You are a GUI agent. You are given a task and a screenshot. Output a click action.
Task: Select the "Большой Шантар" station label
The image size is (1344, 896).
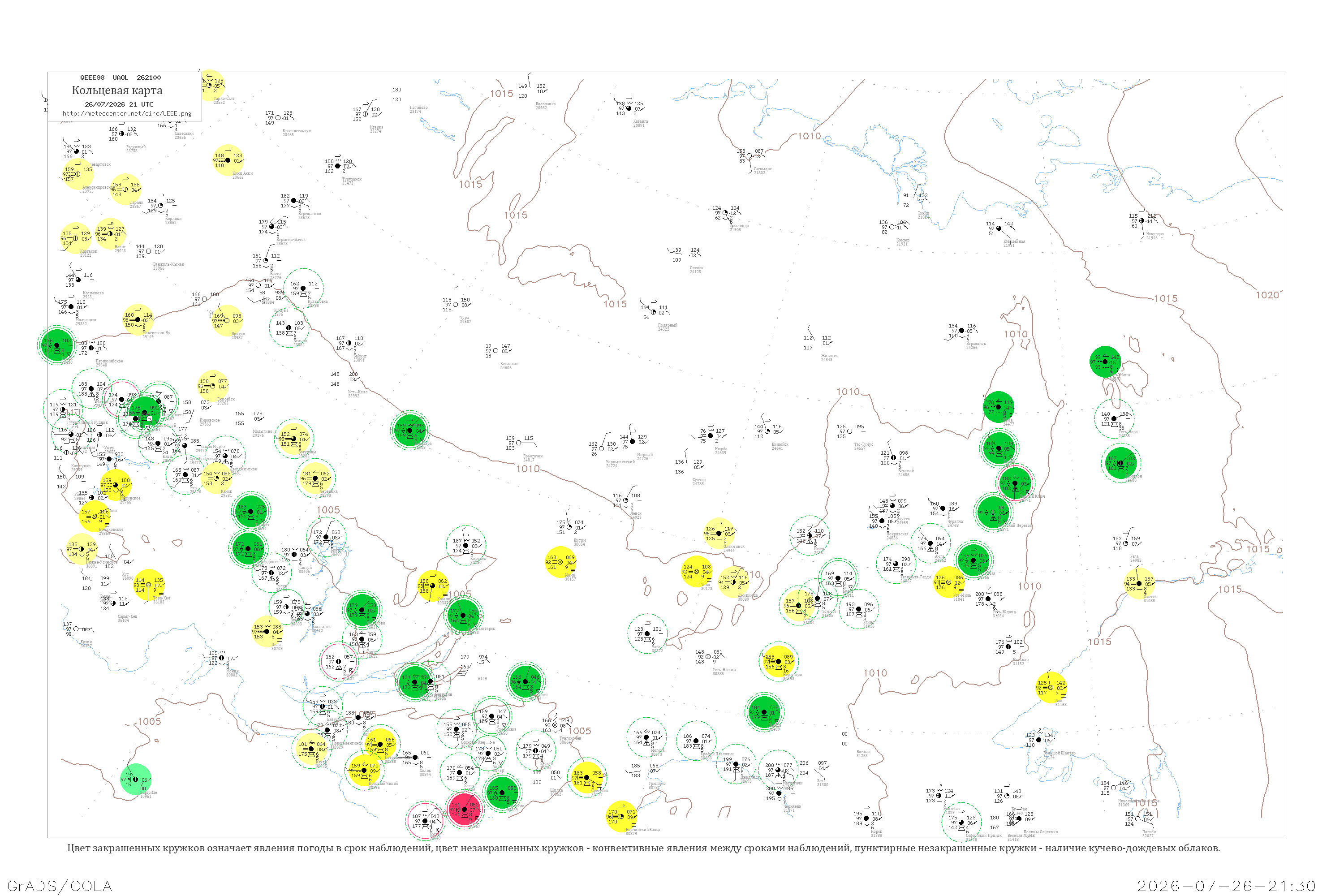[1060, 753]
